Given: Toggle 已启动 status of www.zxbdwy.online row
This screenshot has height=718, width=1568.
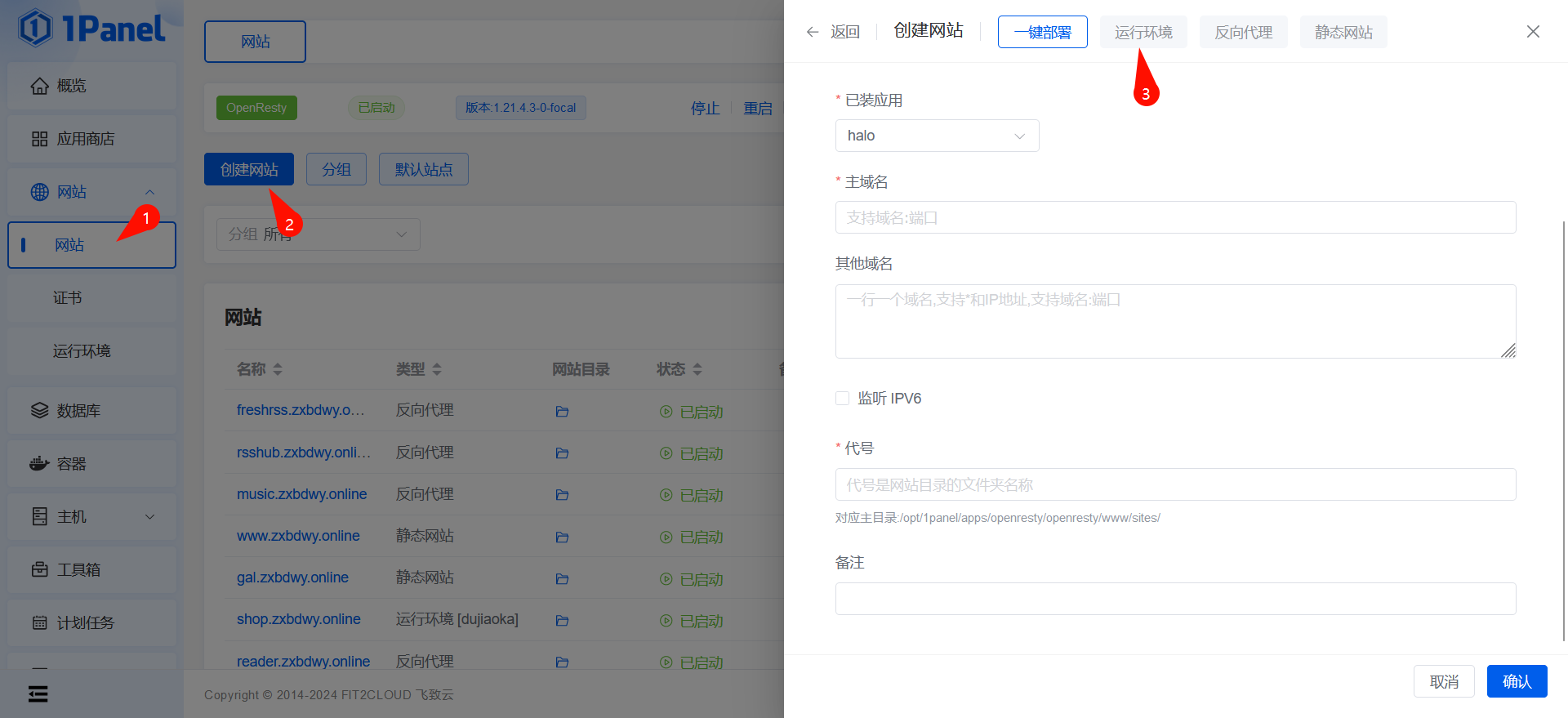Looking at the screenshot, I should 692,537.
